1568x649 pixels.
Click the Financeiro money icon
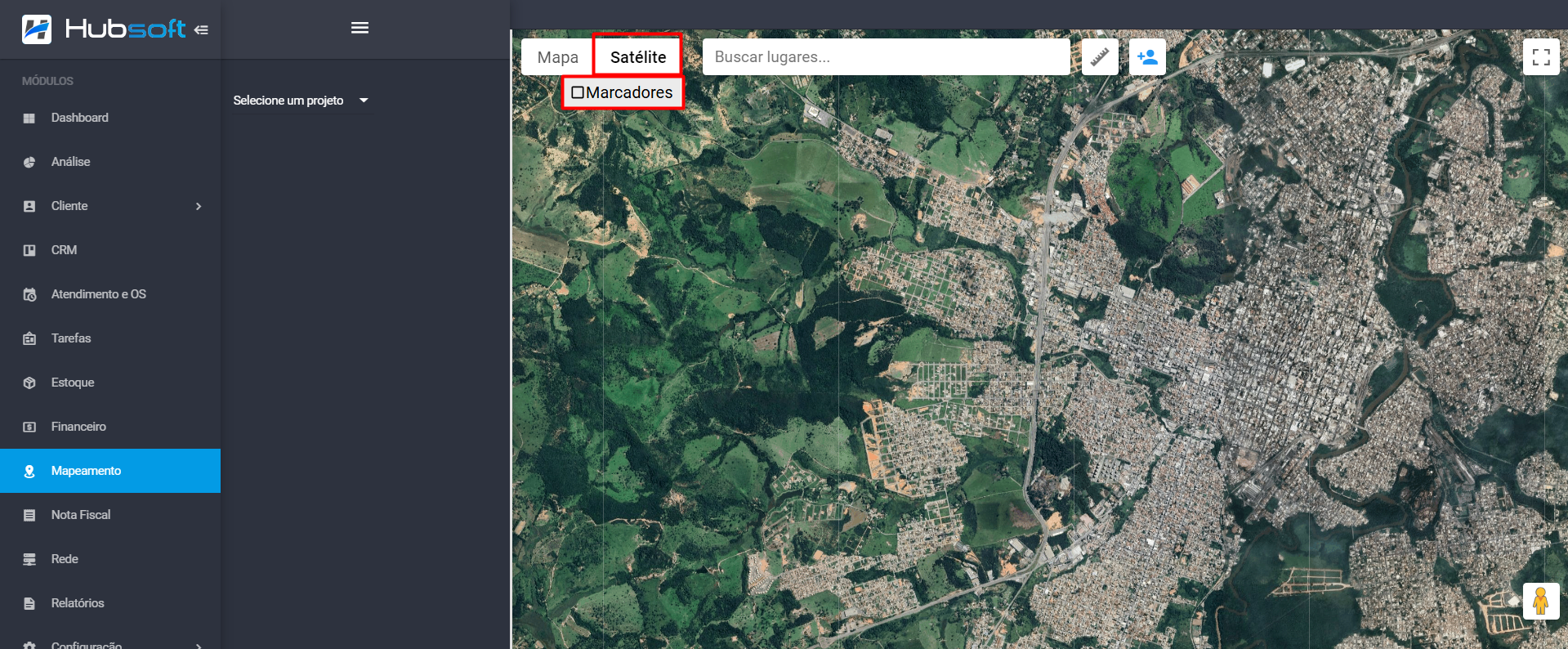pos(29,427)
